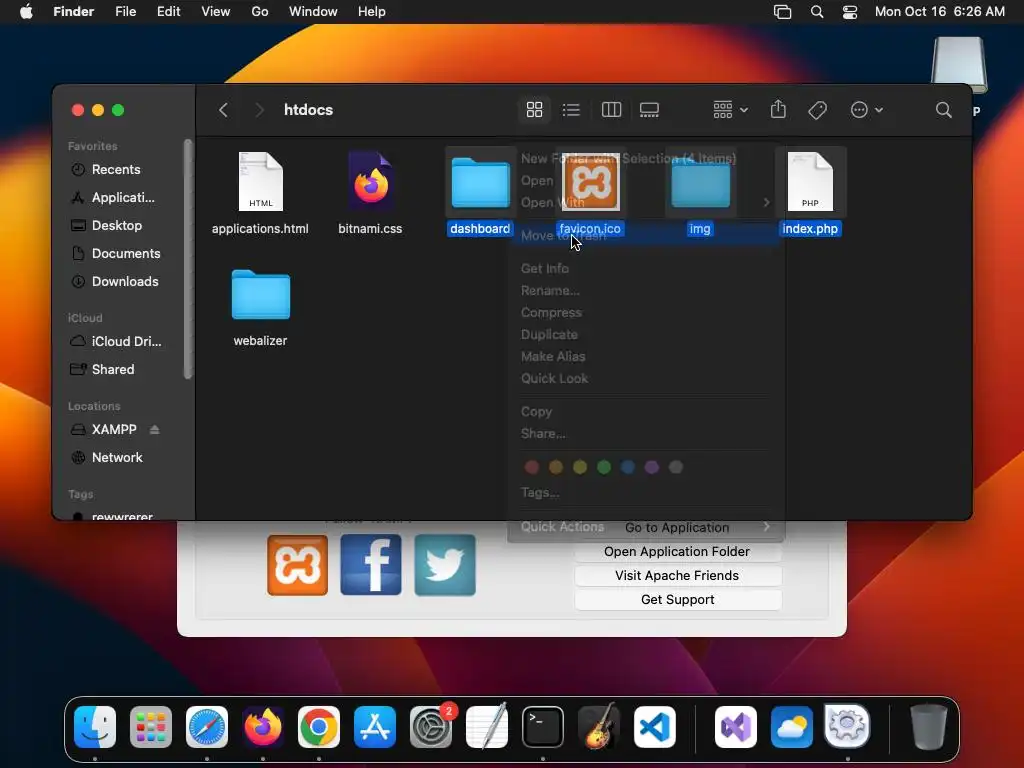Open the XAMPP volume in sidebar

click(114, 430)
